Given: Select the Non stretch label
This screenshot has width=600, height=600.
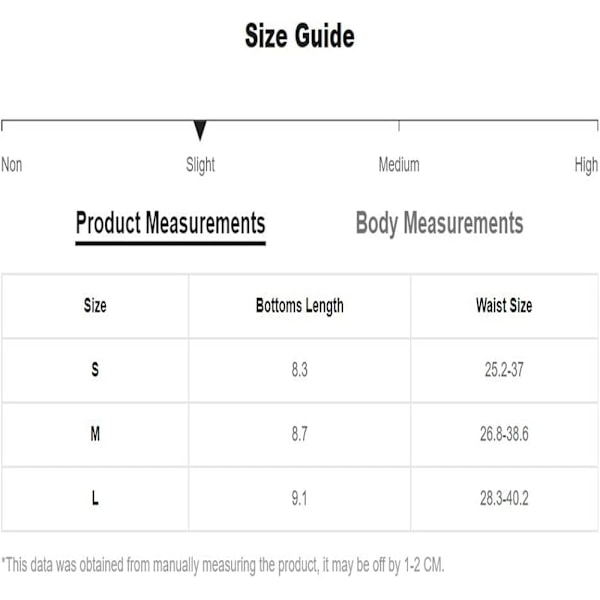Looking at the screenshot, I should [12, 165].
